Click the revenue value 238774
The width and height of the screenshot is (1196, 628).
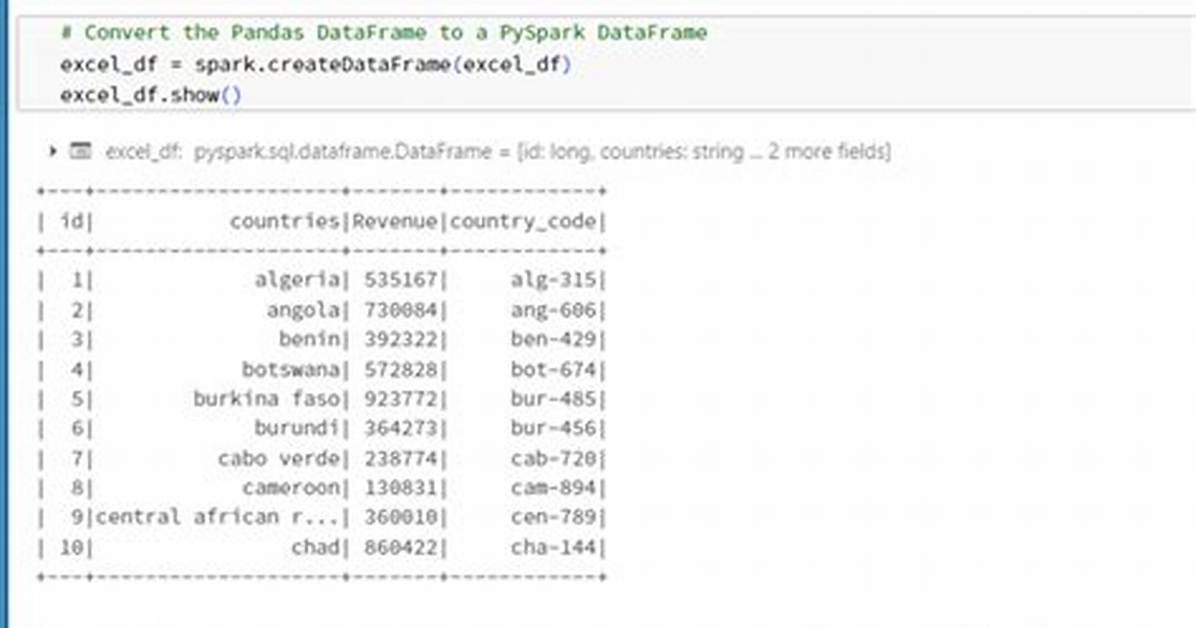click(401, 459)
